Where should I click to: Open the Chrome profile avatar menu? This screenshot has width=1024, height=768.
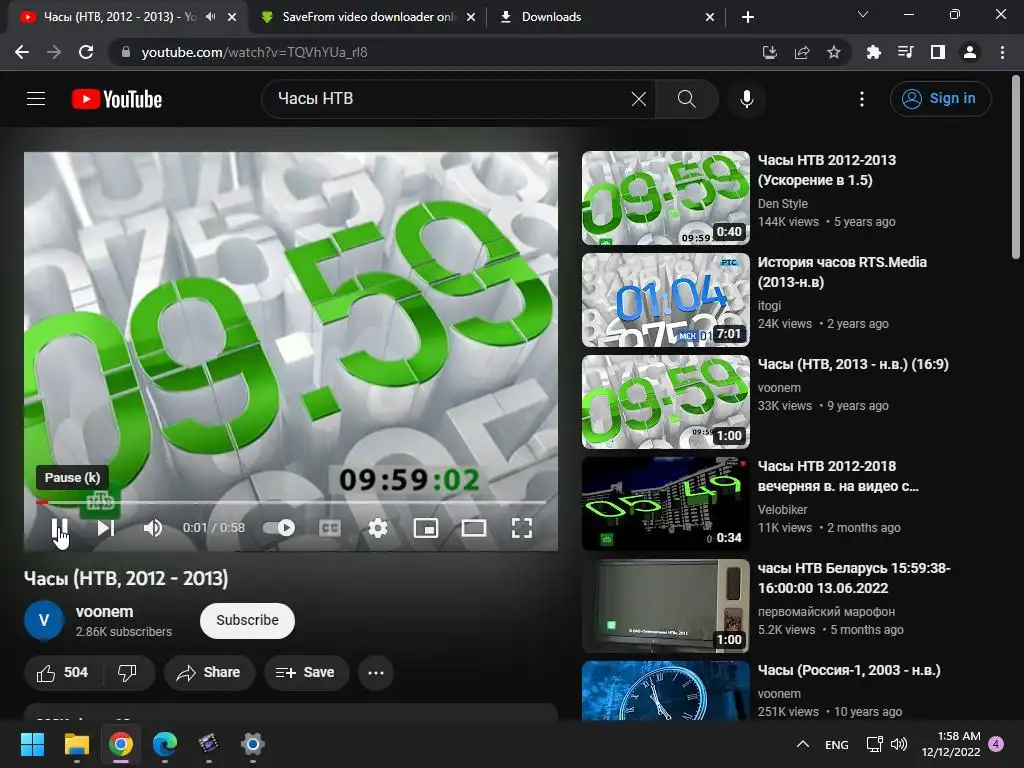970,52
